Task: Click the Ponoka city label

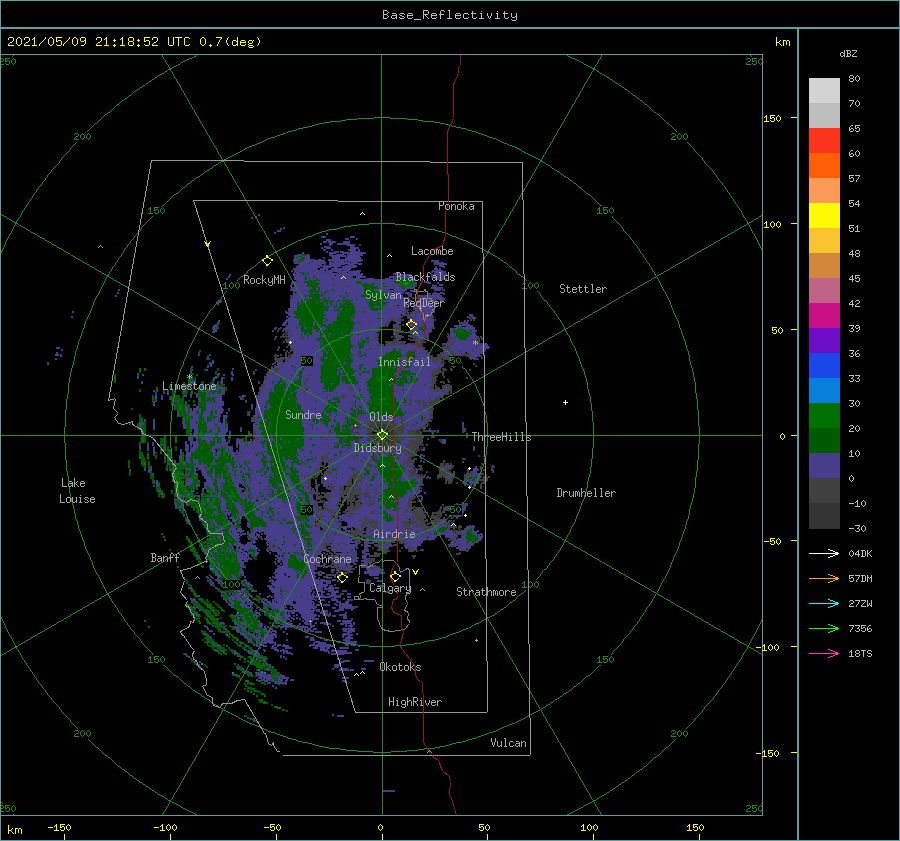Action: tap(456, 206)
